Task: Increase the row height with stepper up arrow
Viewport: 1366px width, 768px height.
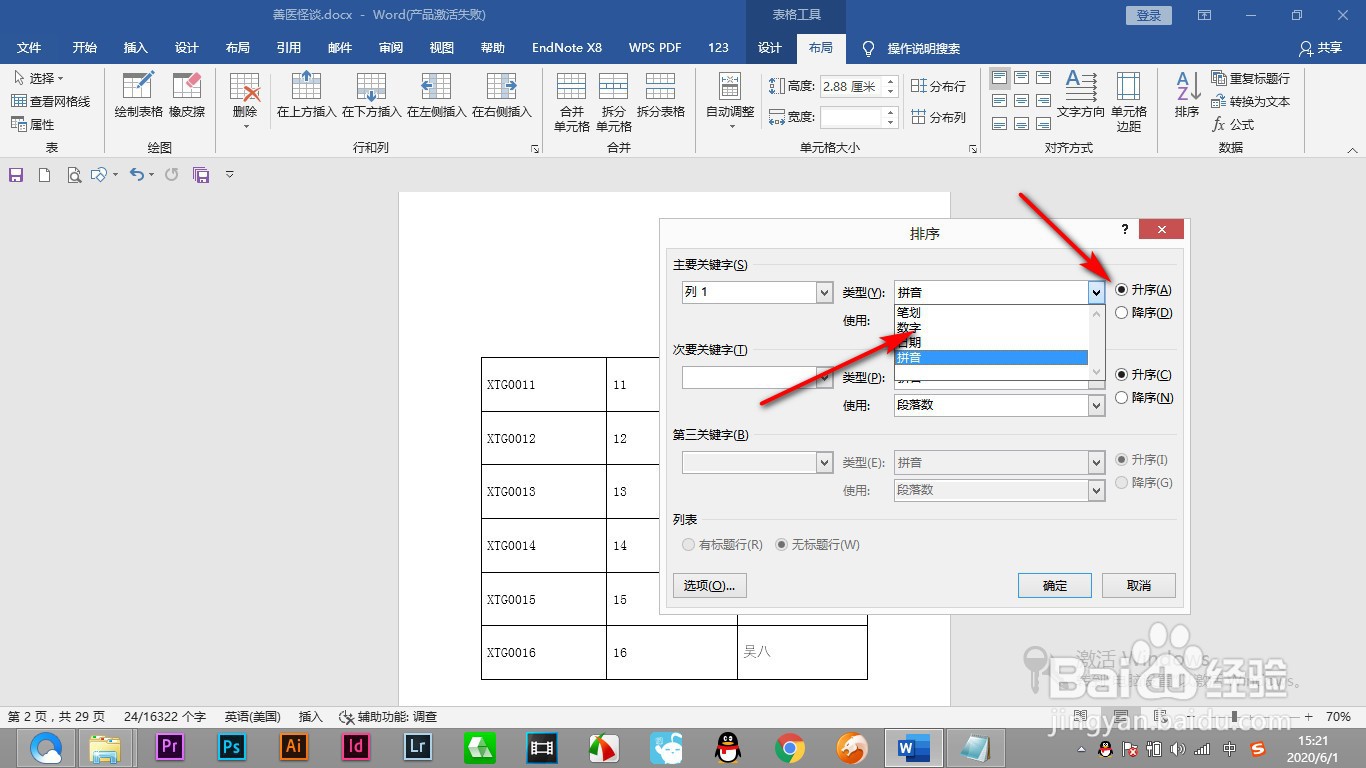Action: (891, 82)
